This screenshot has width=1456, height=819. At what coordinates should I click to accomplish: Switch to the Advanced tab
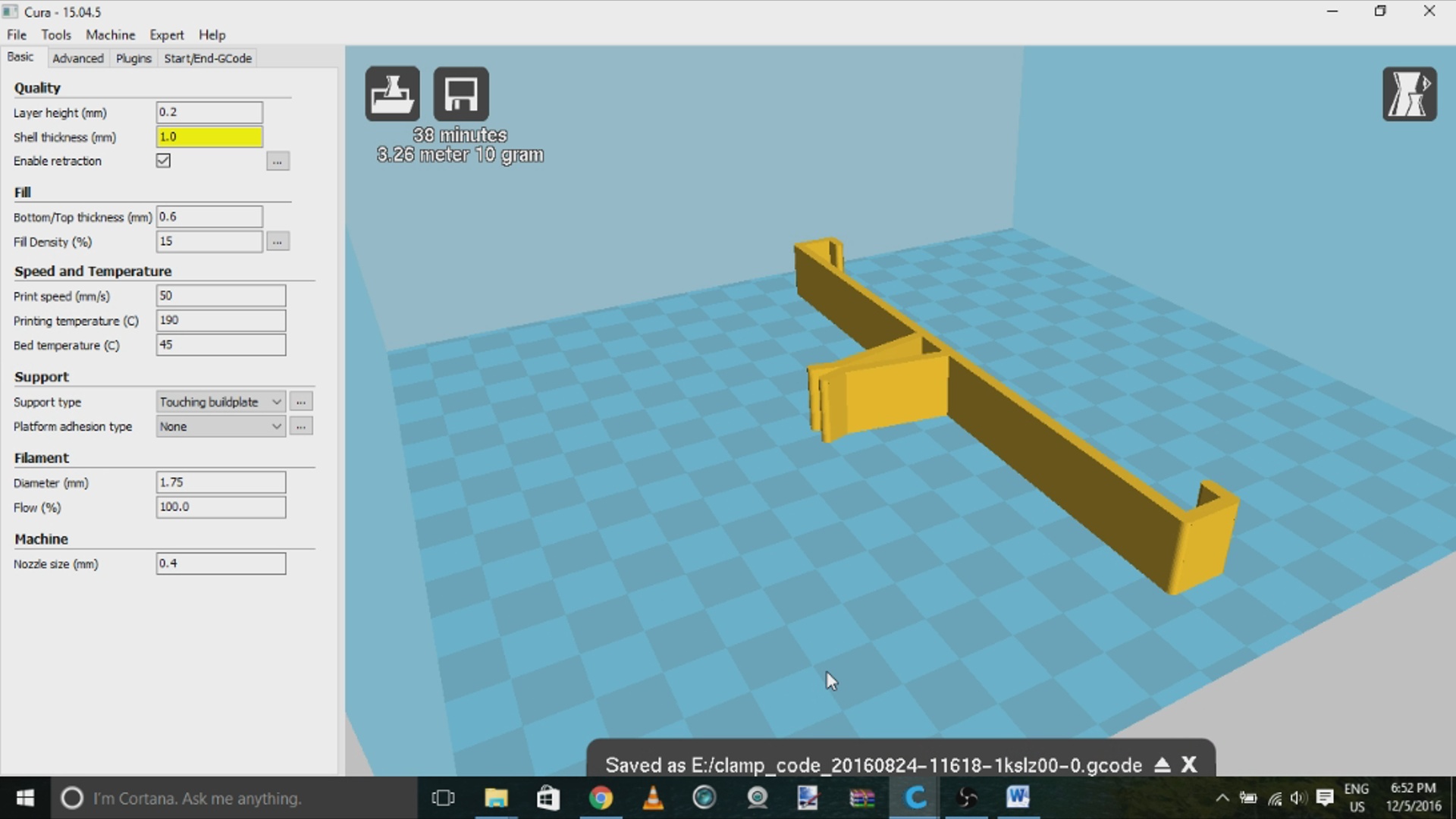pos(77,58)
